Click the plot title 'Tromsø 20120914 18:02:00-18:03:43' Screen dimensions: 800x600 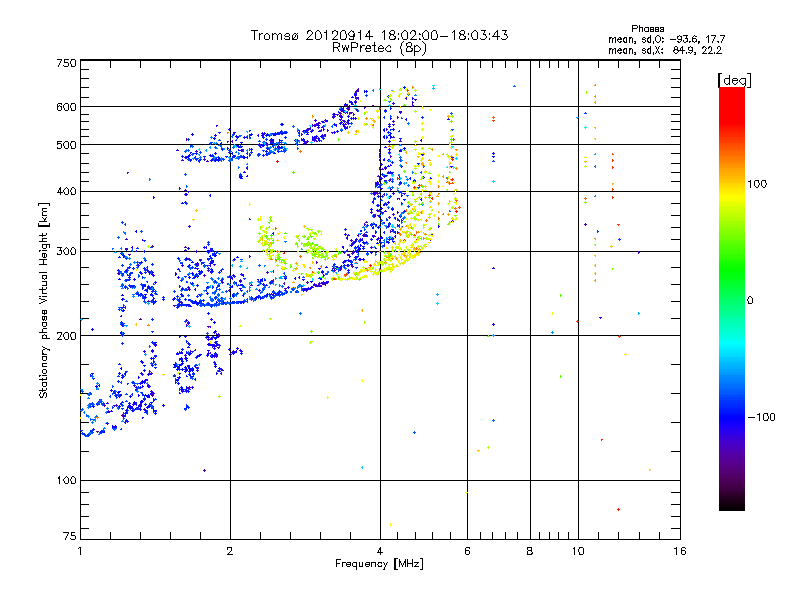click(x=379, y=35)
